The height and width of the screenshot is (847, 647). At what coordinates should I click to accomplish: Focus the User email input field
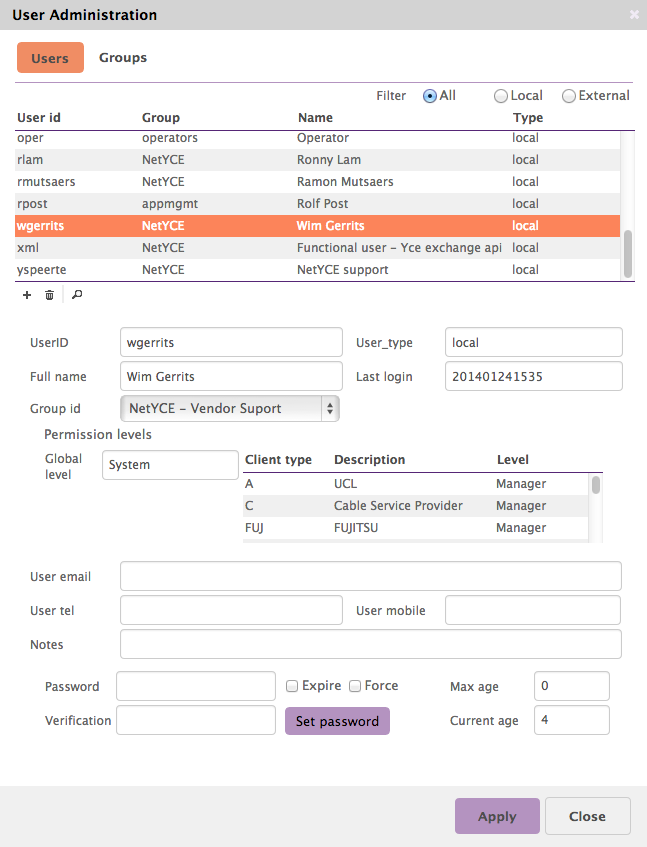pyautogui.click(x=370, y=576)
